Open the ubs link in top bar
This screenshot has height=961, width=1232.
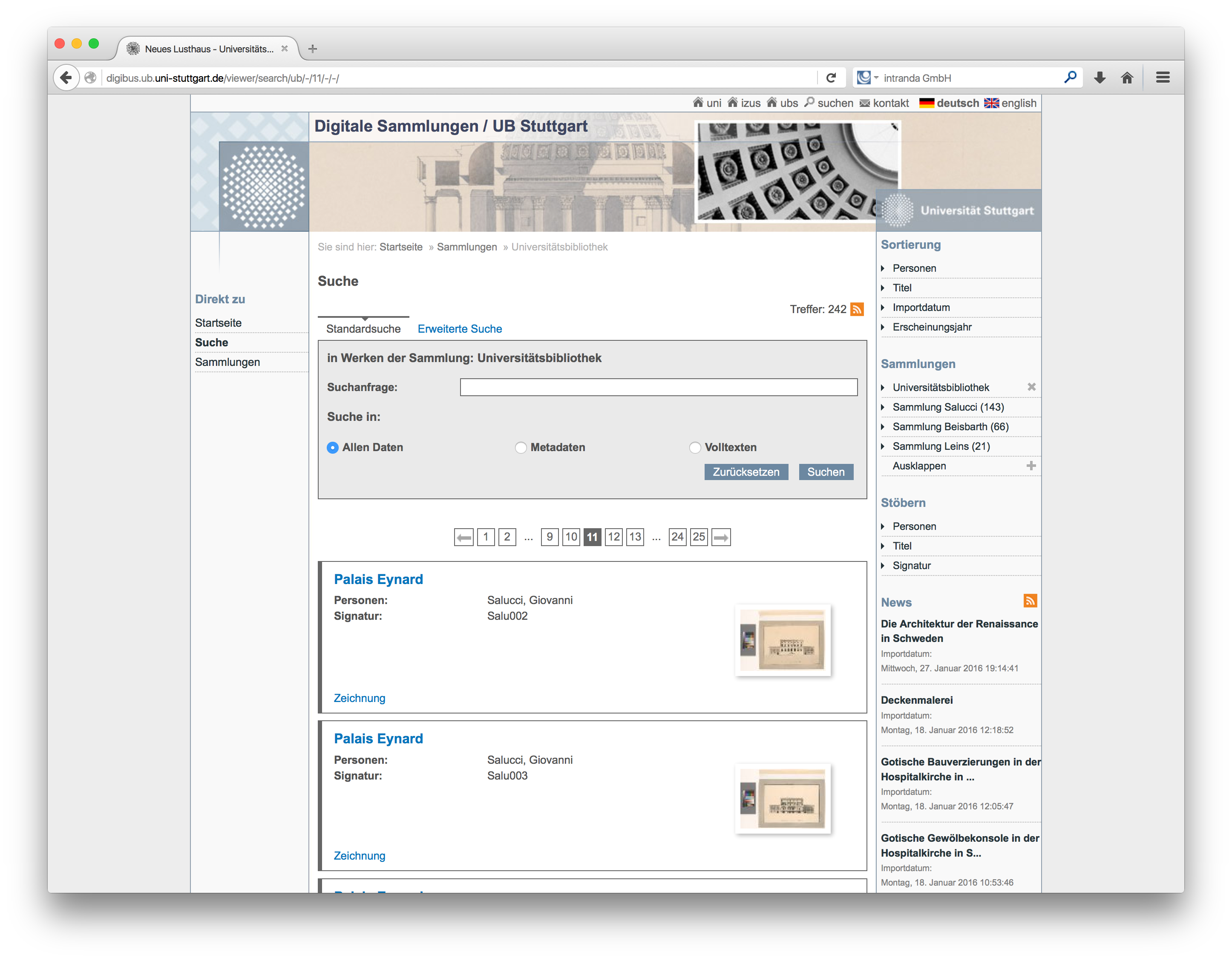pyautogui.click(x=783, y=103)
